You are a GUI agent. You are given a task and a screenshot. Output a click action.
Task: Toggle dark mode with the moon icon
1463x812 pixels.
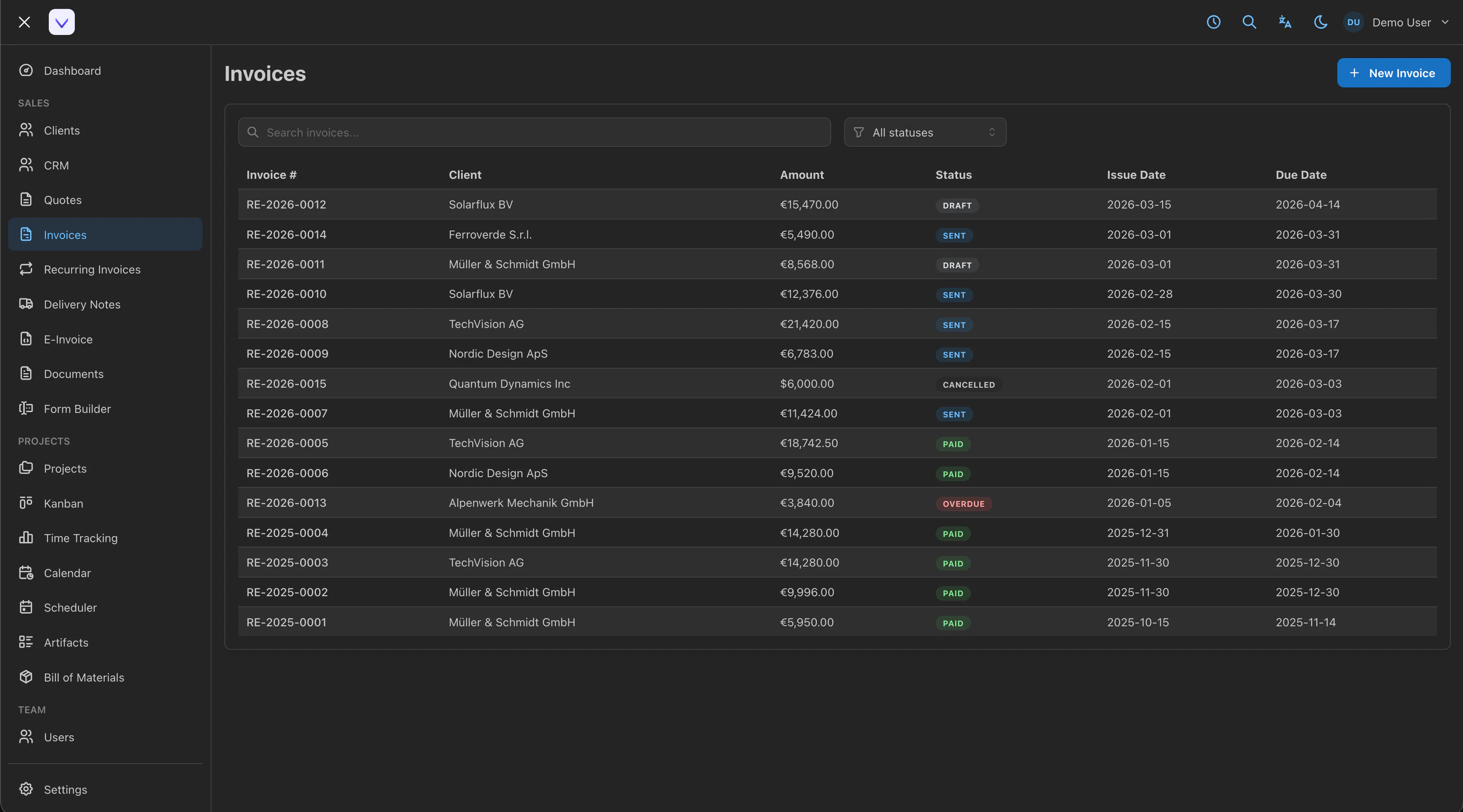coord(1321,22)
